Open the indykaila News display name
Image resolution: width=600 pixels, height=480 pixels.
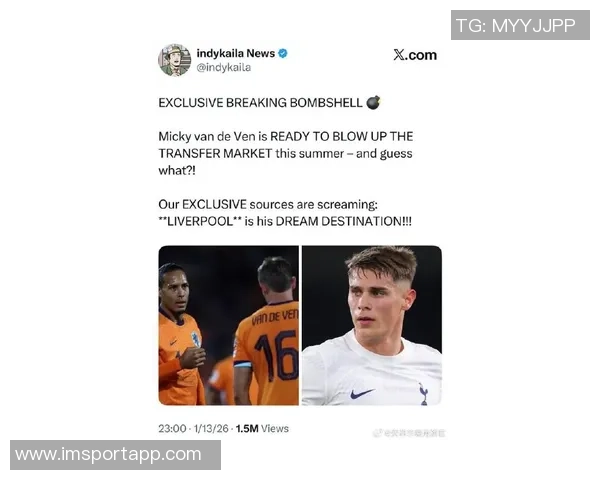pyautogui.click(x=236, y=54)
